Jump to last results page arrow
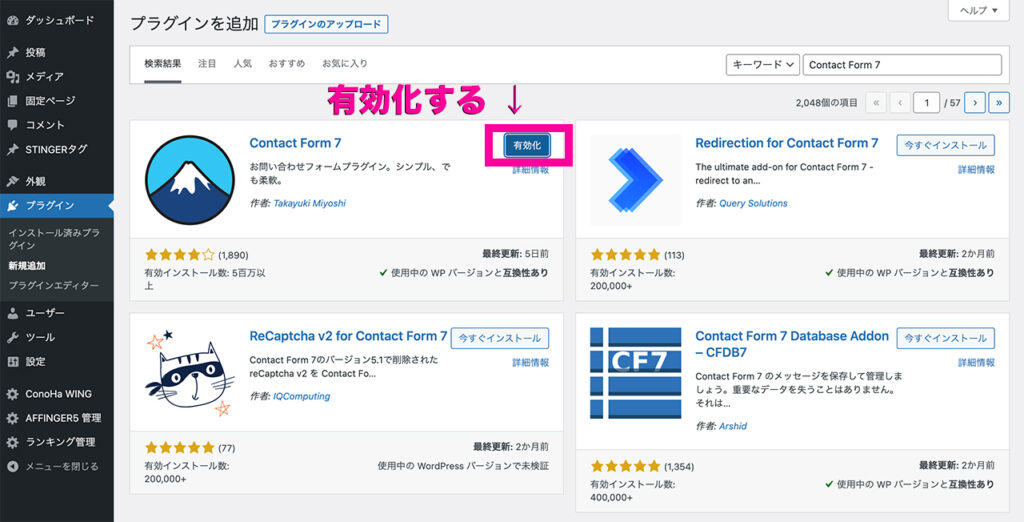Screen dimensions: 1024x522 pos(999,103)
